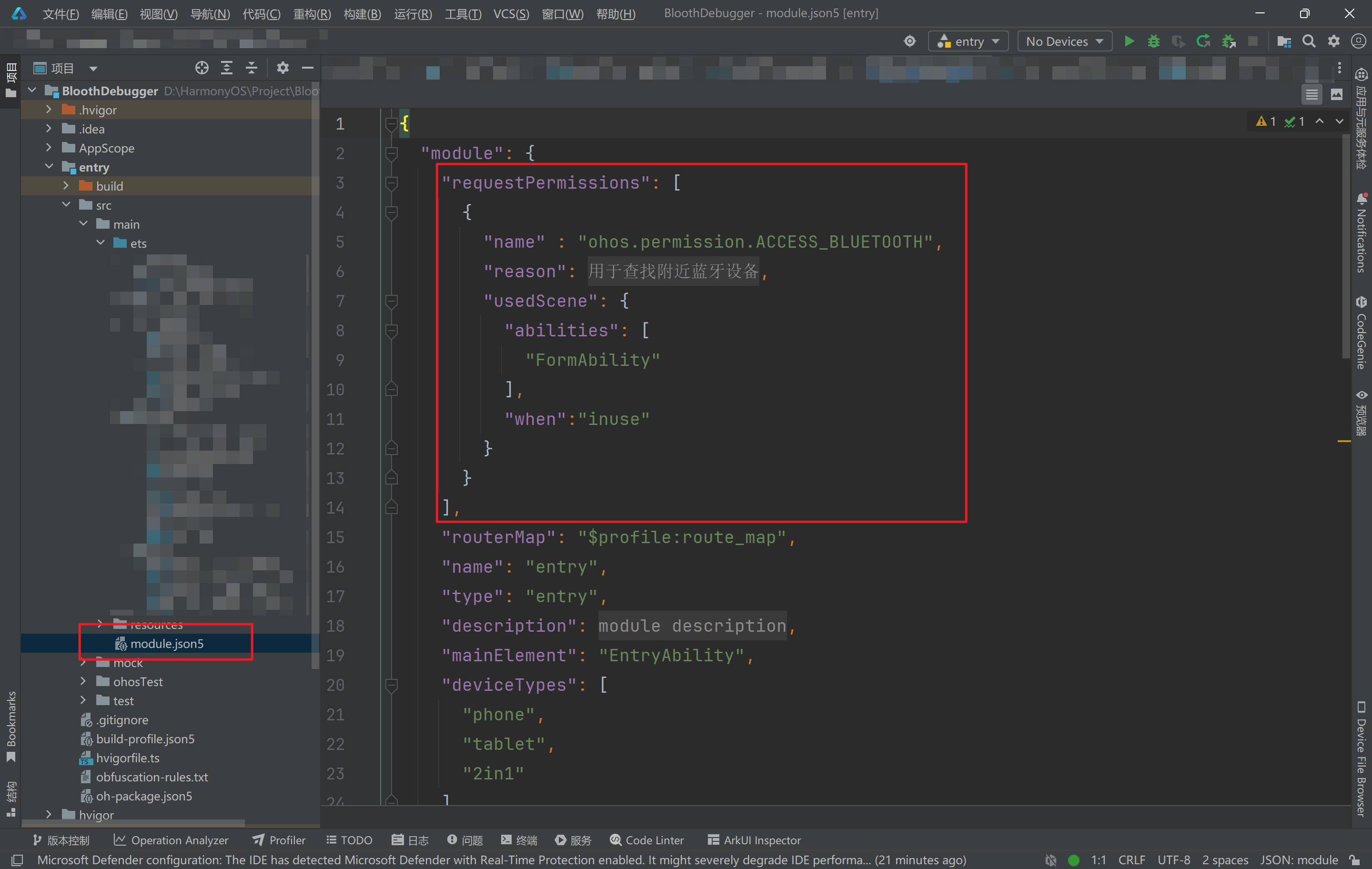Expand the AppScope folder

pyautogui.click(x=49, y=148)
